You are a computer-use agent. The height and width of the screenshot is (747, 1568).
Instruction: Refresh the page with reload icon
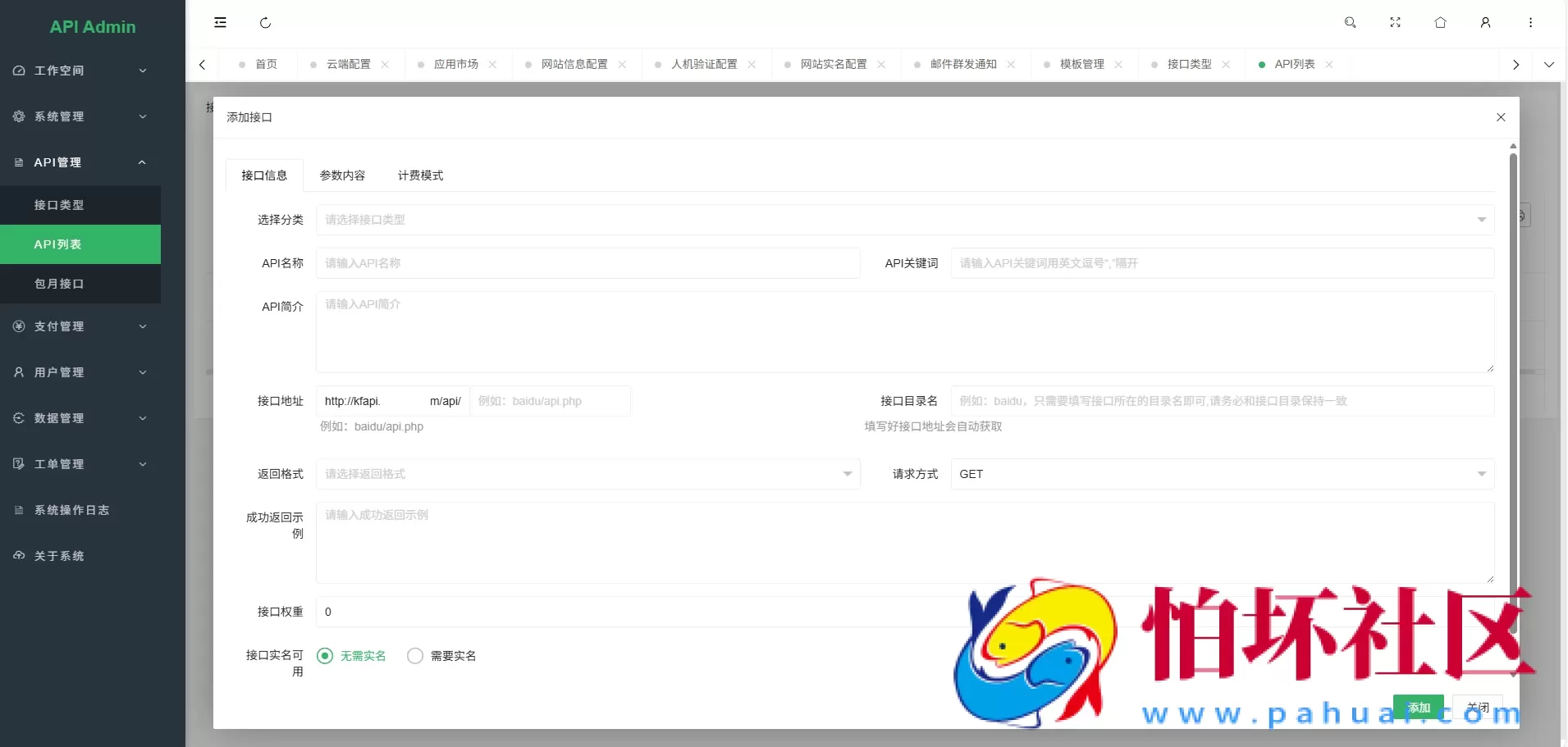click(x=265, y=22)
